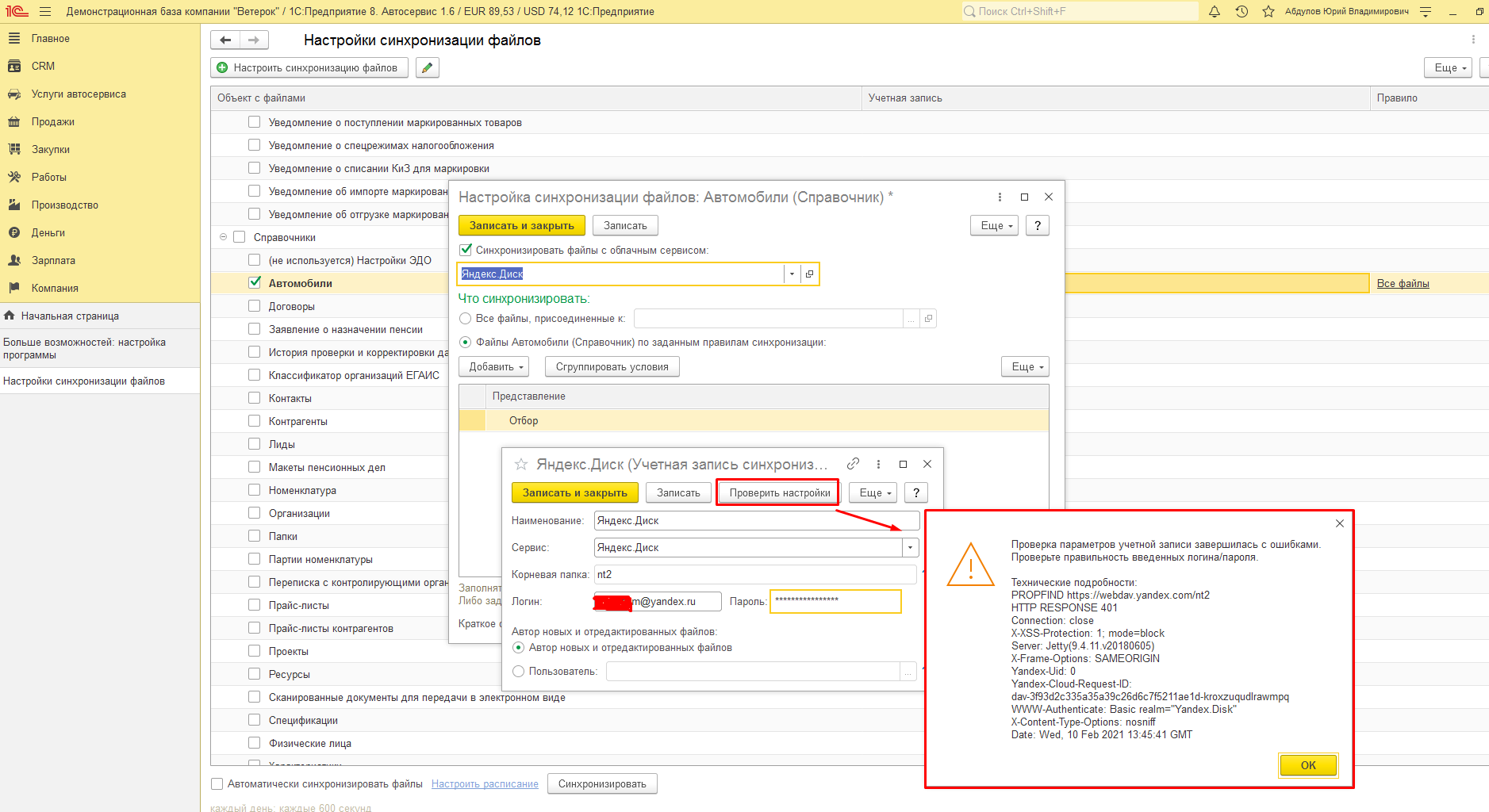Open vertical dots menu of Автомобили dialog
This screenshot has height=812, width=1489.
click(1000, 197)
